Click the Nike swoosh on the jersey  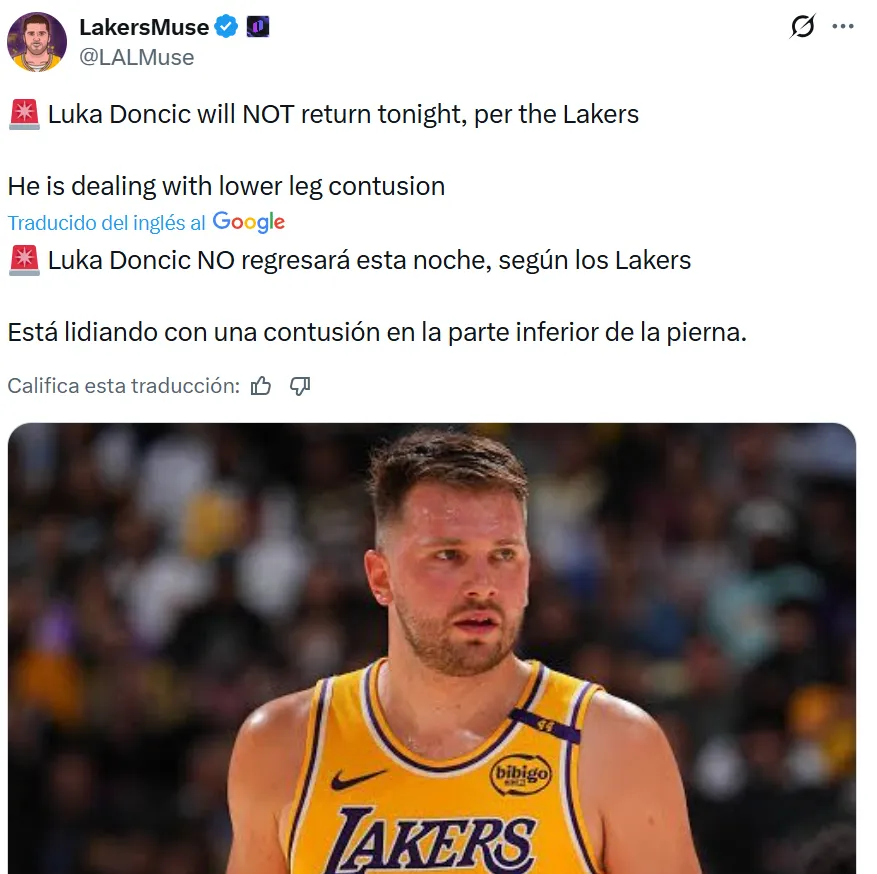357,778
